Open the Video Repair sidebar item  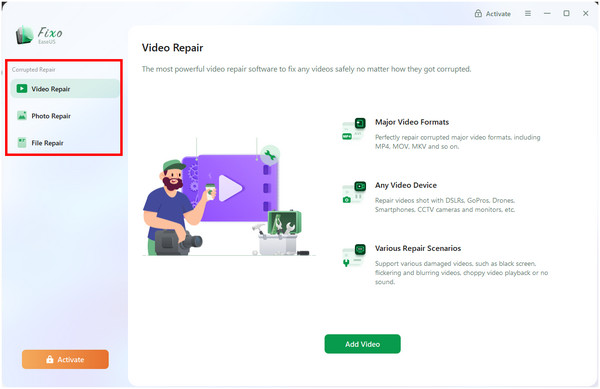tap(65, 89)
